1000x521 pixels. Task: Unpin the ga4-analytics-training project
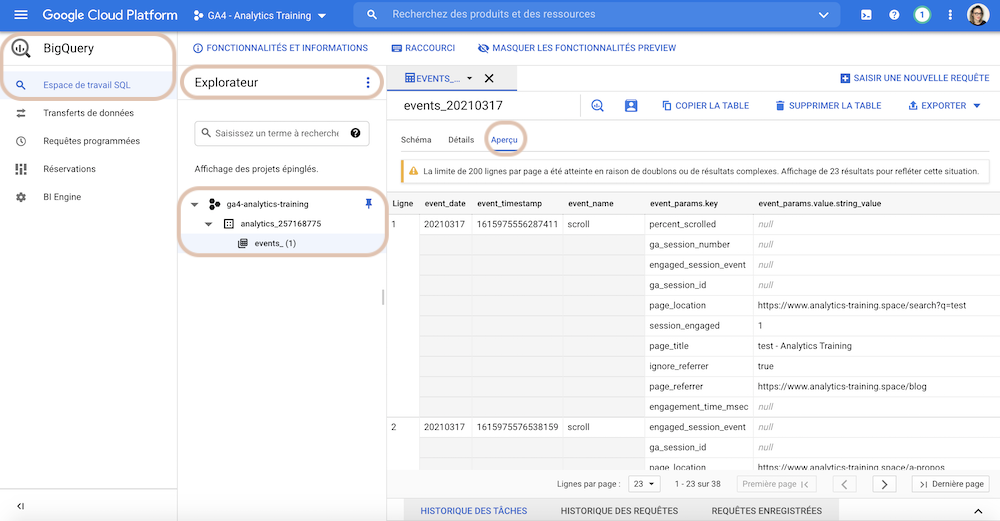click(x=368, y=204)
